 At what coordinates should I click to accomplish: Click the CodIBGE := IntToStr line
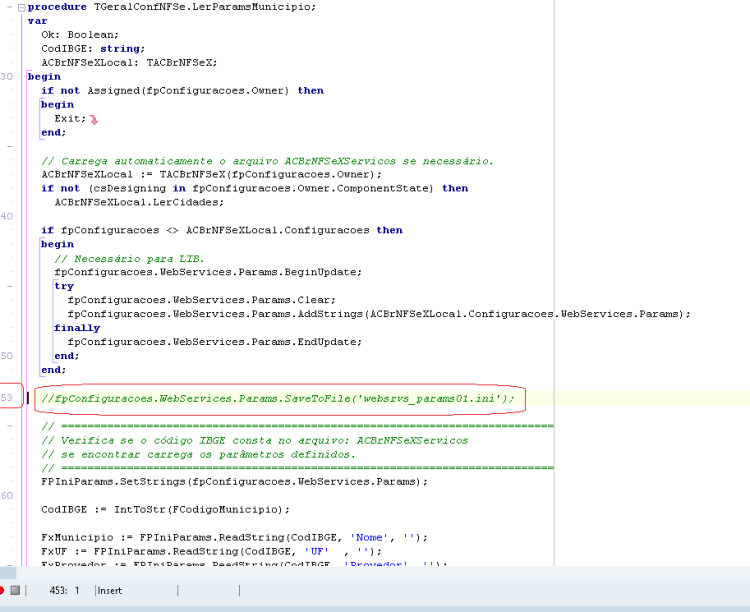pos(165,510)
